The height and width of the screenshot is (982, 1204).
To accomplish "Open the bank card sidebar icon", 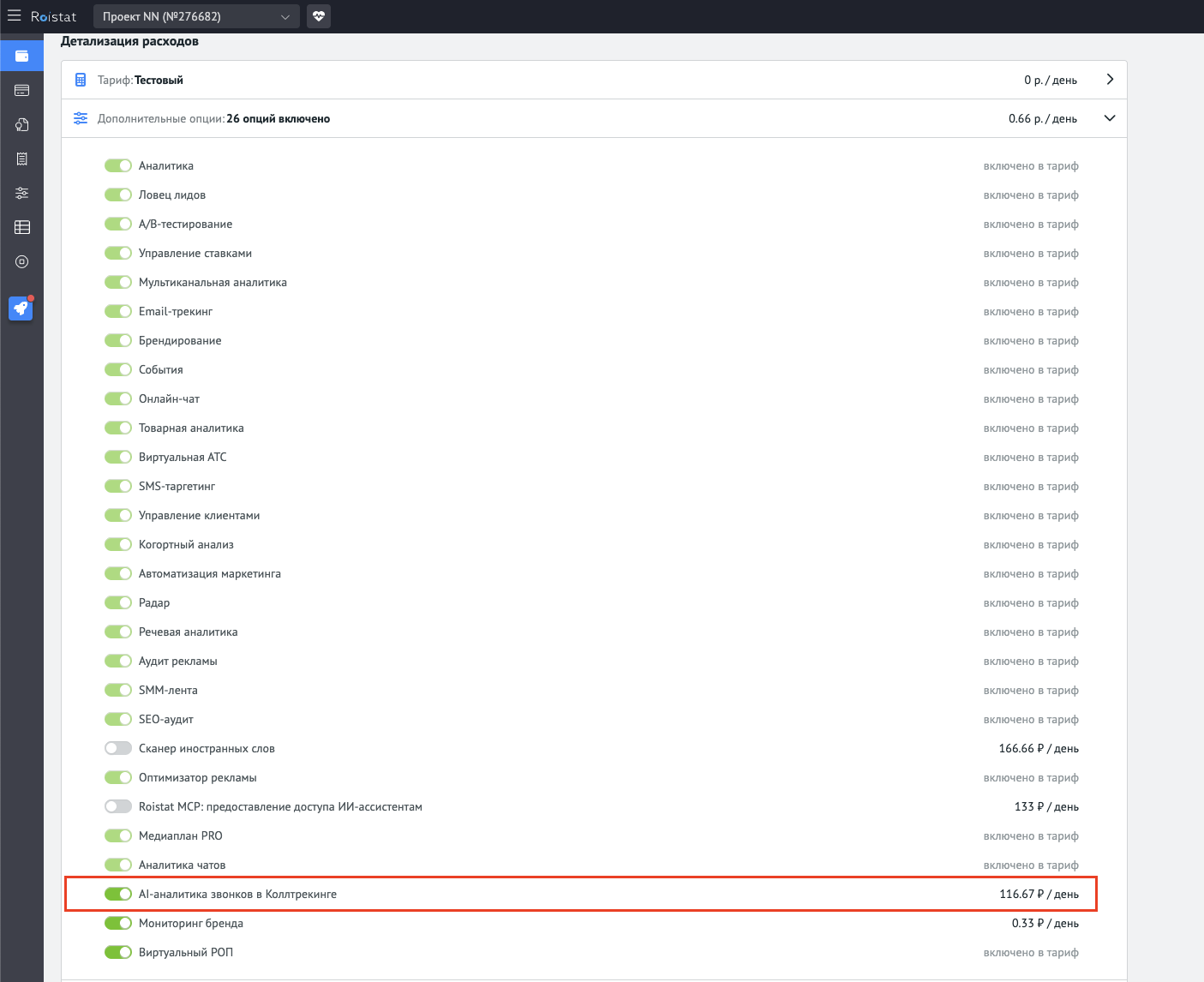I will point(22,90).
